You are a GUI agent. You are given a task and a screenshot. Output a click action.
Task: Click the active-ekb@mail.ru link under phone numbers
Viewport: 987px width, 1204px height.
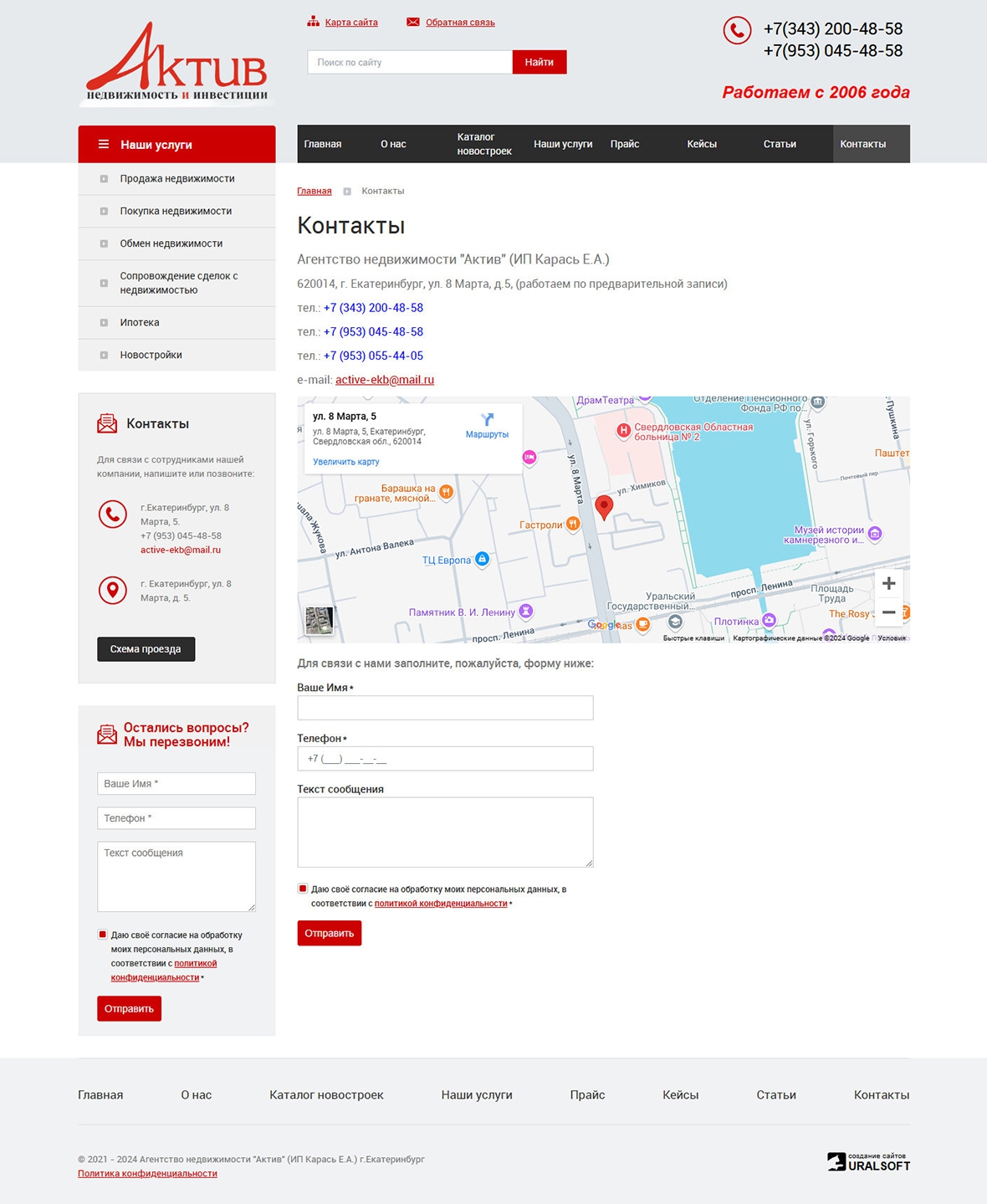tap(384, 380)
